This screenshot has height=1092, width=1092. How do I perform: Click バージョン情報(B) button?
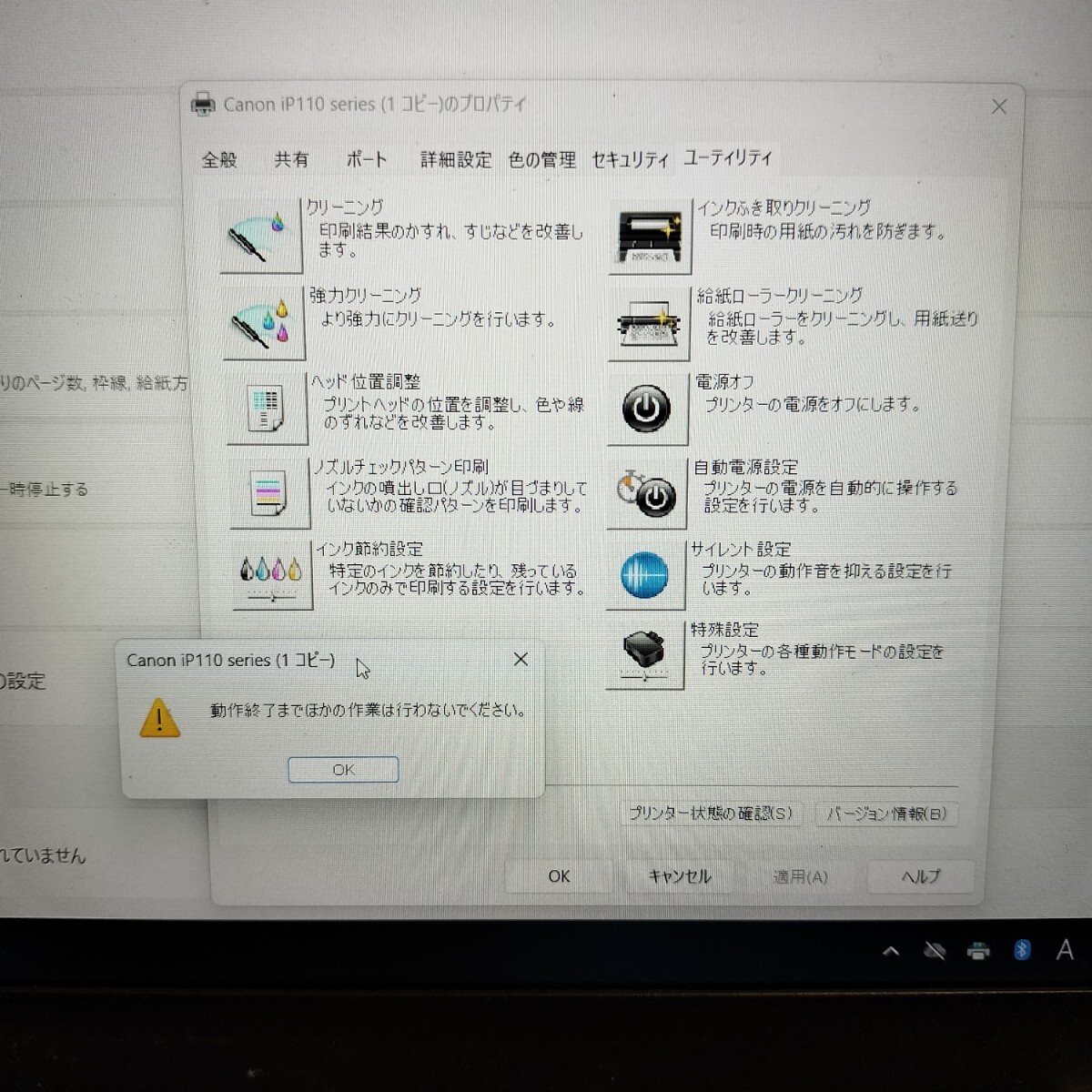coord(886,814)
